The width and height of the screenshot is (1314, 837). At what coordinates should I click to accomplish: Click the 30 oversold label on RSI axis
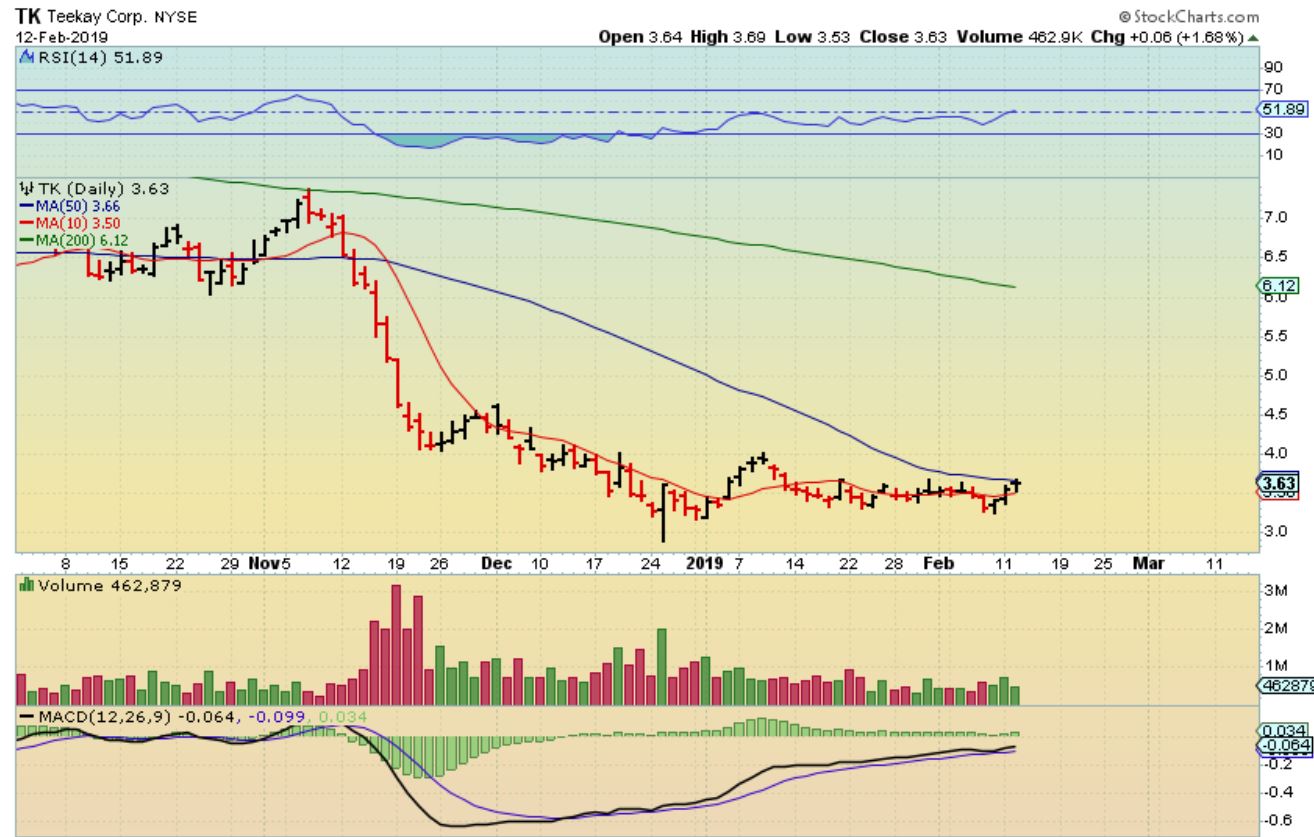pyautogui.click(x=1273, y=133)
